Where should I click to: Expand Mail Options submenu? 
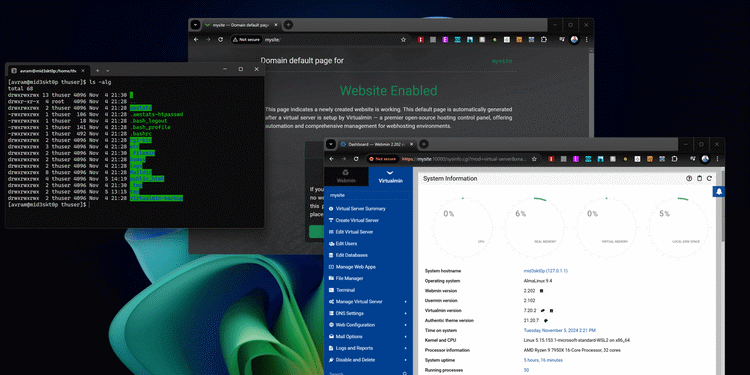tap(368, 336)
